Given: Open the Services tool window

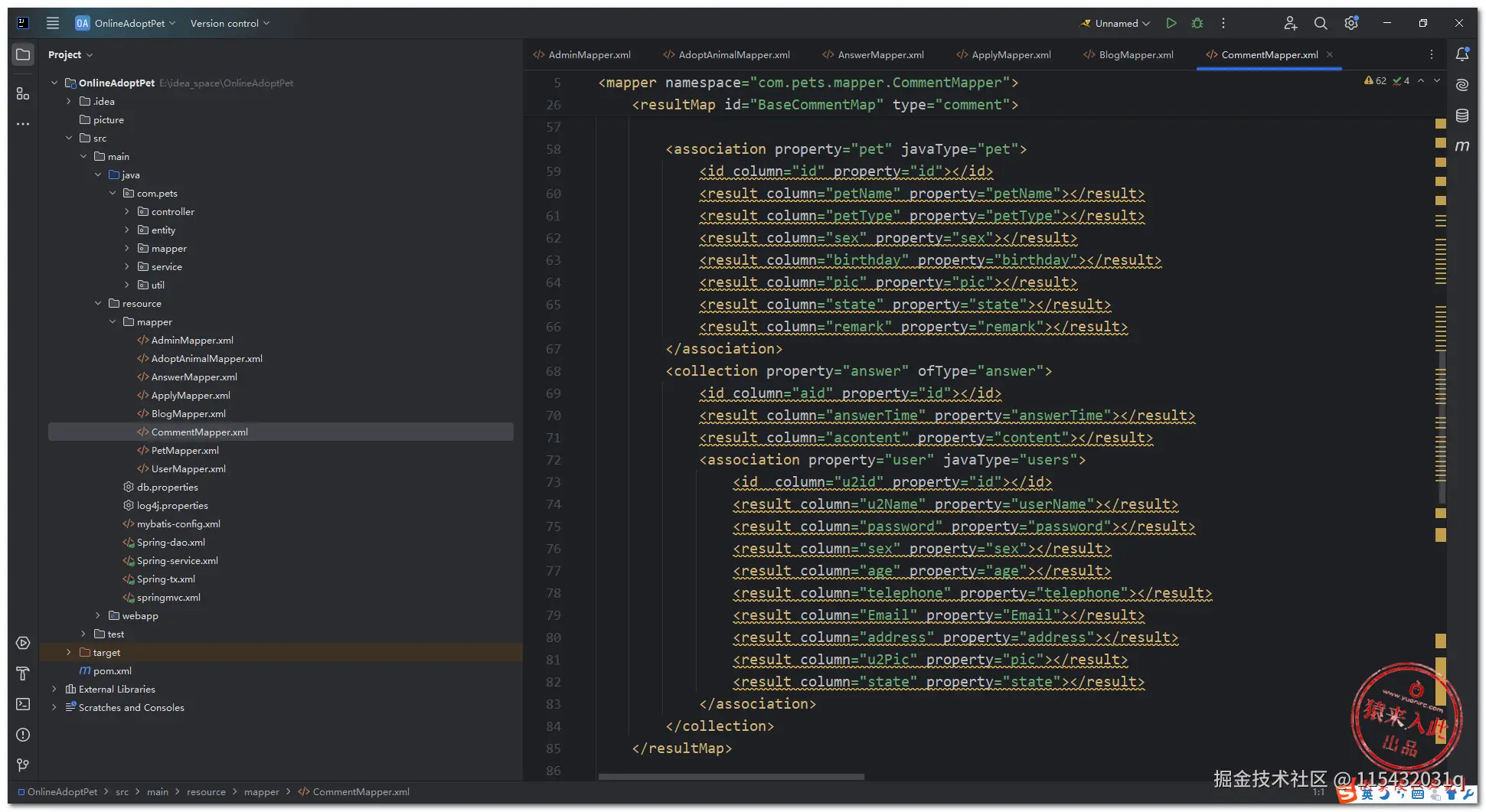Looking at the screenshot, I should pos(23,643).
